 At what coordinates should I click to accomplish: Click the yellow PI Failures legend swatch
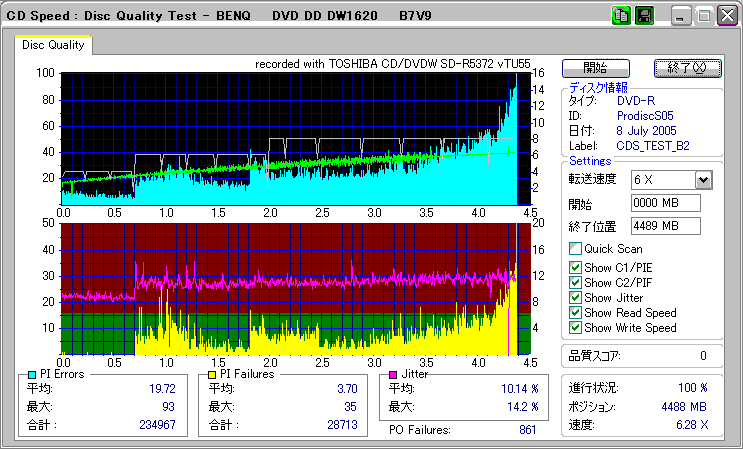(x=211, y=374)
